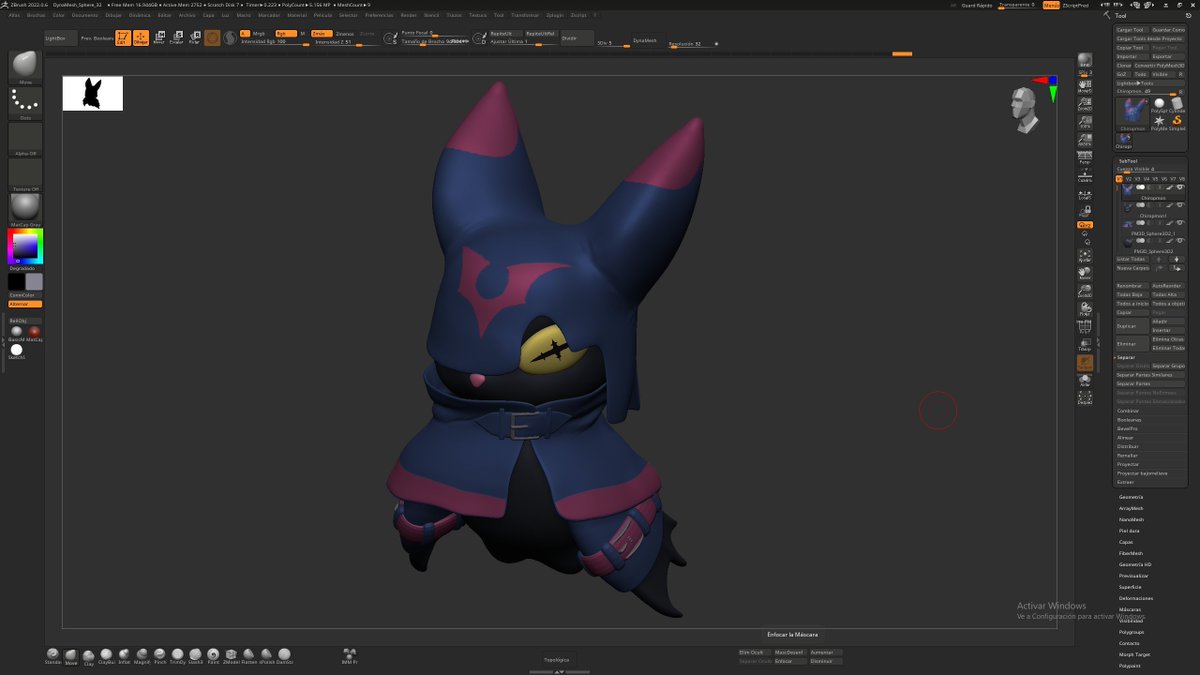
Task: Select the Move brush in bottom shelf
Action: click(x=71, y=656)
